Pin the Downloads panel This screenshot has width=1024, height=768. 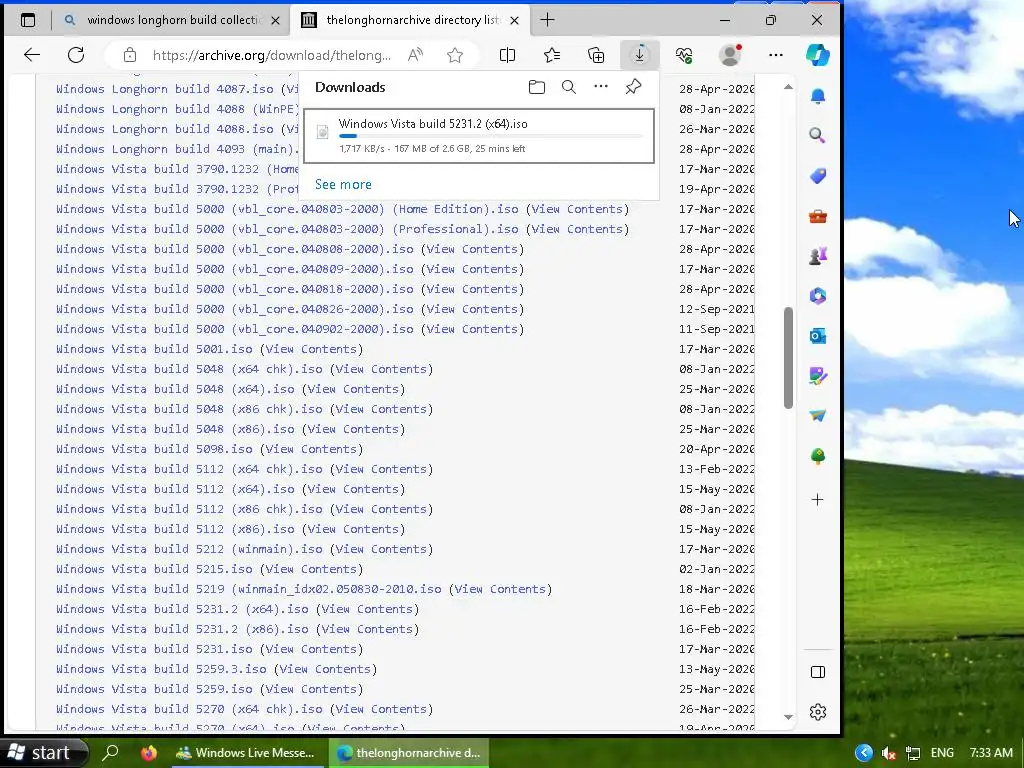[x=633, y=87]
